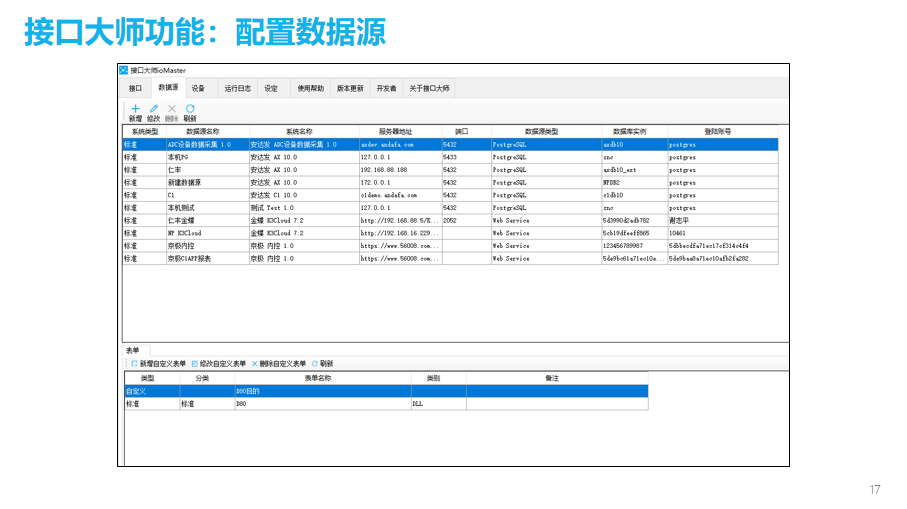The width and height of the screenshot is (907, 509).
Task: Open the 使用帮助 tab
Action: pyautogui.click(x=310, y=88)
